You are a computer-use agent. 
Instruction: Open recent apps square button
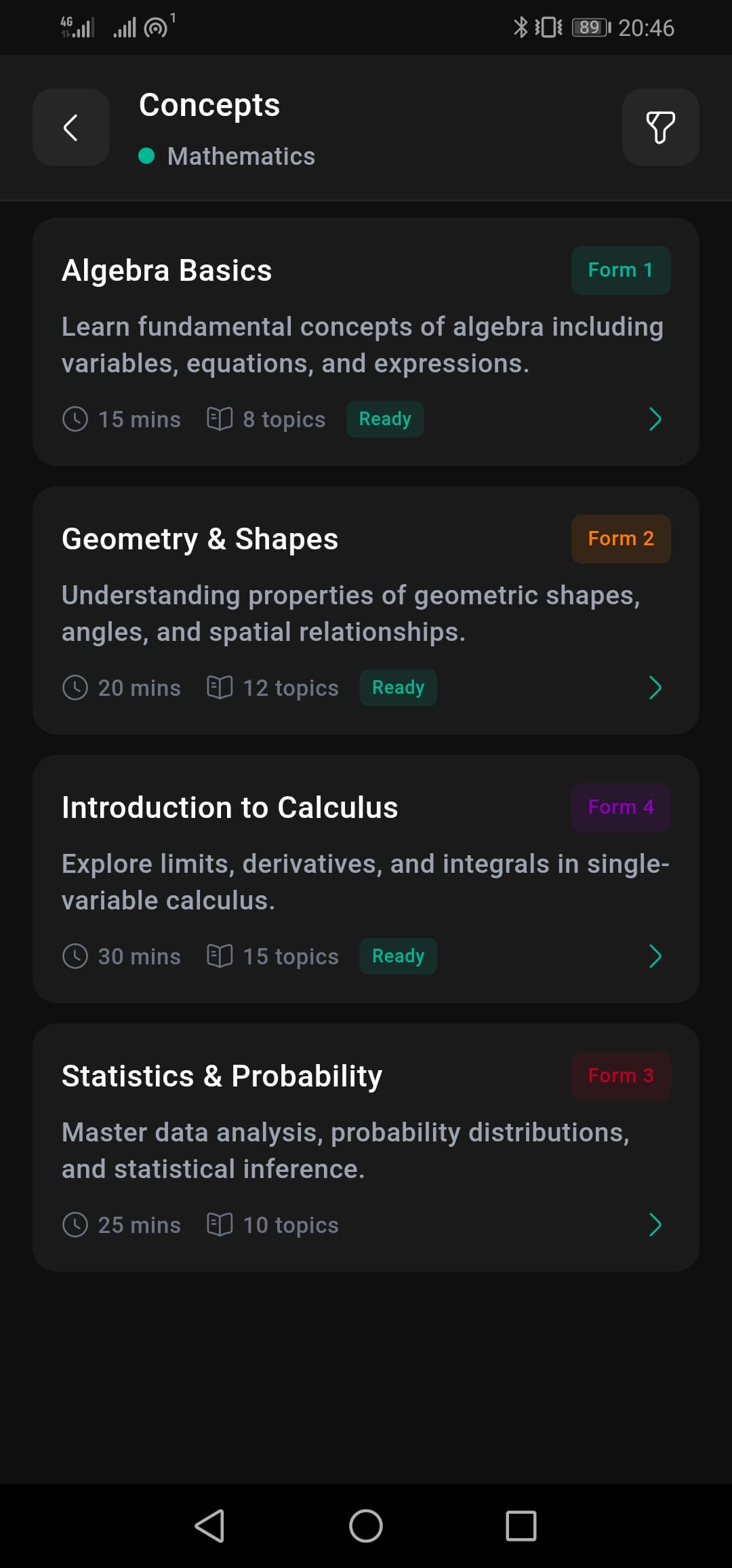pyautogui.click(x=521, y=1526)
